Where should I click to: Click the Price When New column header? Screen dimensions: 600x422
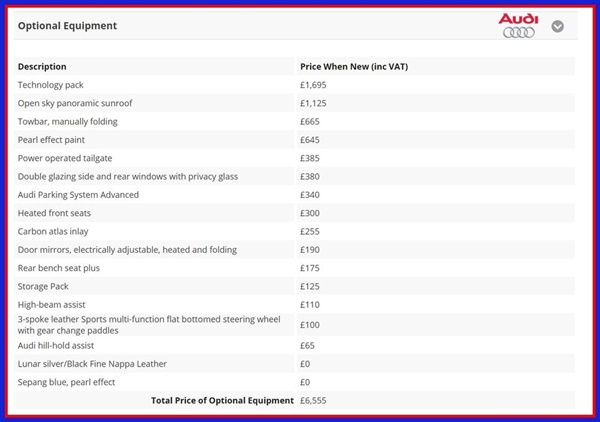353,67
